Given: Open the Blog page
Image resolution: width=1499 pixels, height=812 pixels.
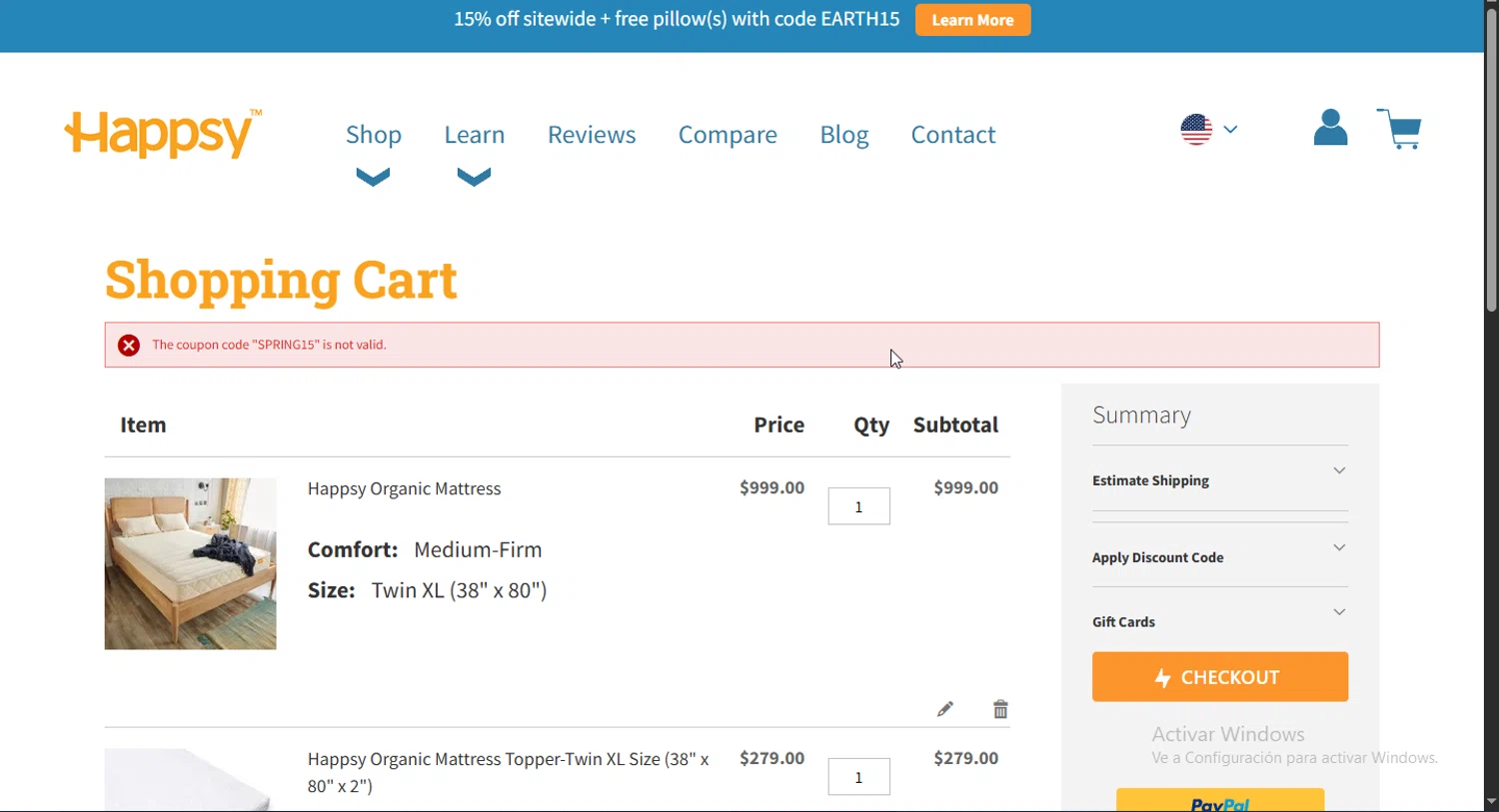Looking at the screenshot, I should pyautogui.click(x=844, y=135).
